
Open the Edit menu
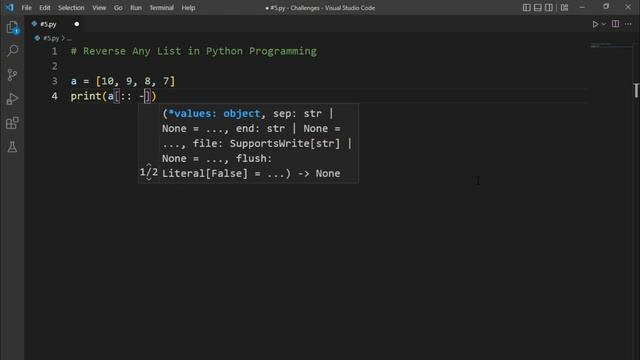[x=44, y=8]
